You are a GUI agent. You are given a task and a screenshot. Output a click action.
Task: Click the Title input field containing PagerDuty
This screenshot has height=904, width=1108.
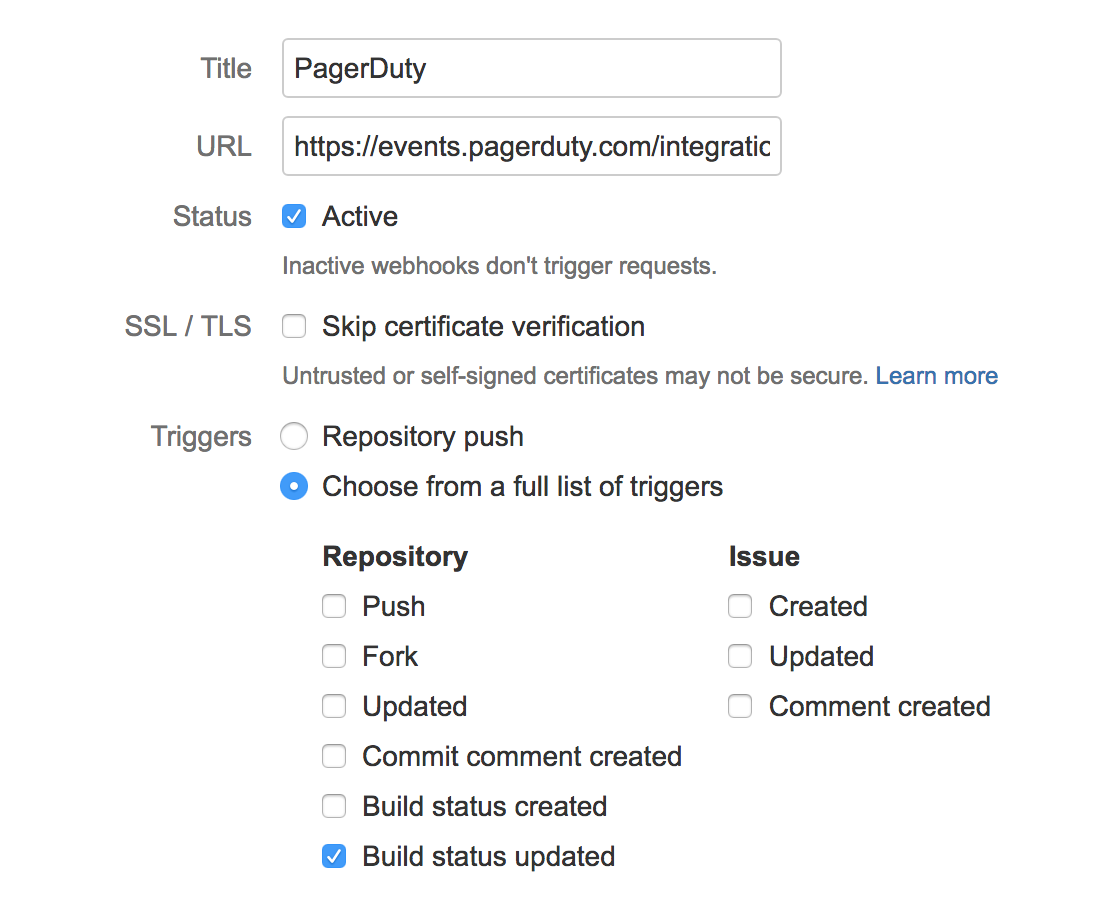[x=531, y=68]
